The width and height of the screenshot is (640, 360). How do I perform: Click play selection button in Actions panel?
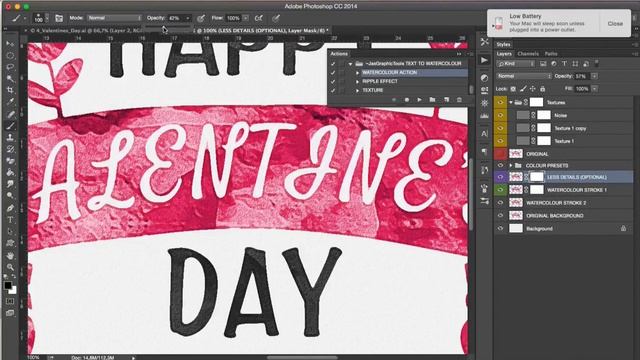419,100
